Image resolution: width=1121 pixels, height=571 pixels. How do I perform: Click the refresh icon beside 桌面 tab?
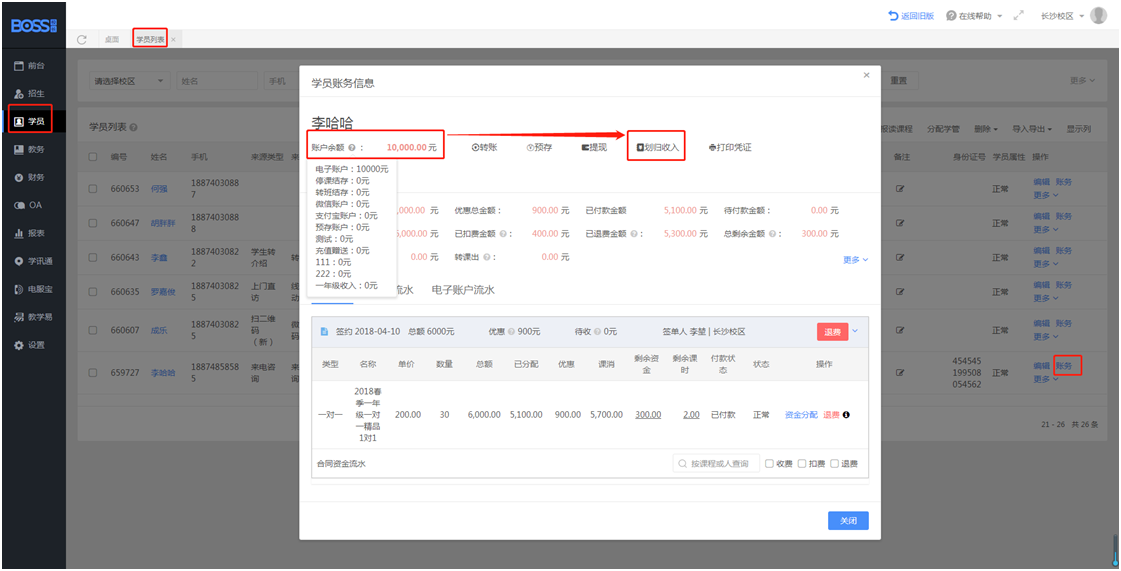point(82,39)
